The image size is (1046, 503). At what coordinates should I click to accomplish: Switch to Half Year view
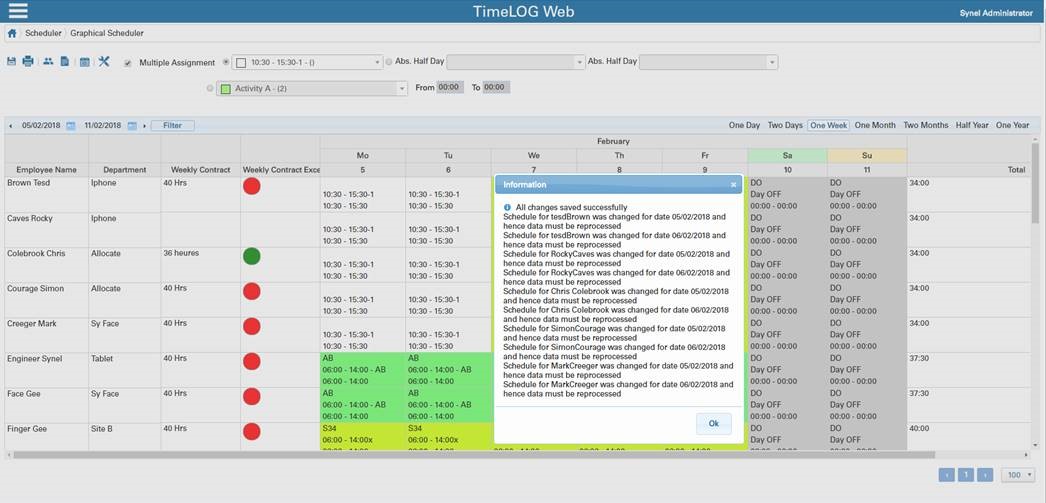[x=972, y=126]
